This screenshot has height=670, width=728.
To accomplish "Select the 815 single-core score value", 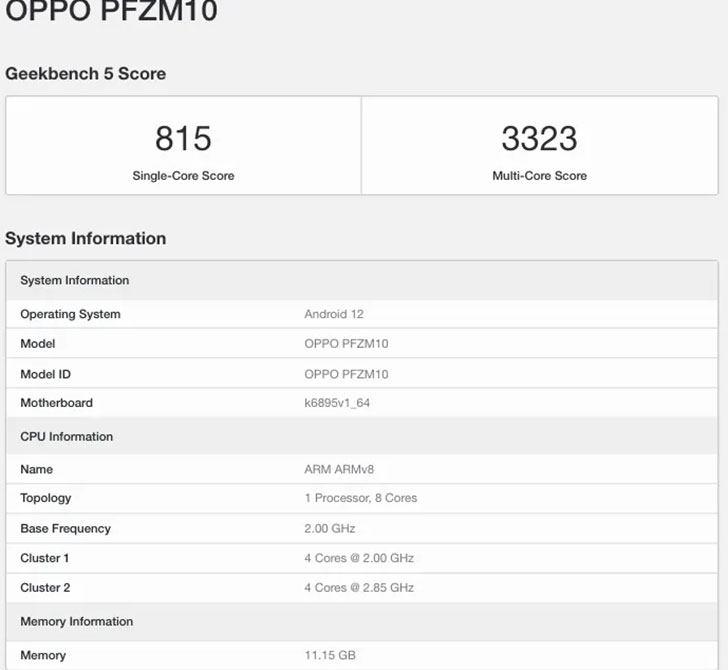I will point(183,138).
